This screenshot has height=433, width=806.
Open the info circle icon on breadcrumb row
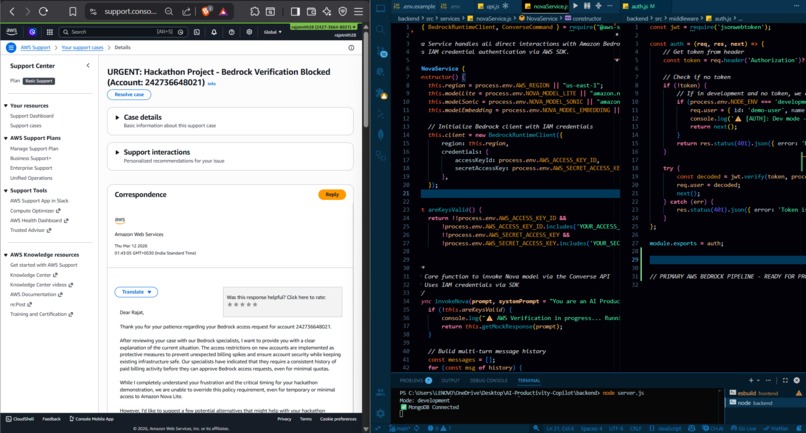point(351,48)
